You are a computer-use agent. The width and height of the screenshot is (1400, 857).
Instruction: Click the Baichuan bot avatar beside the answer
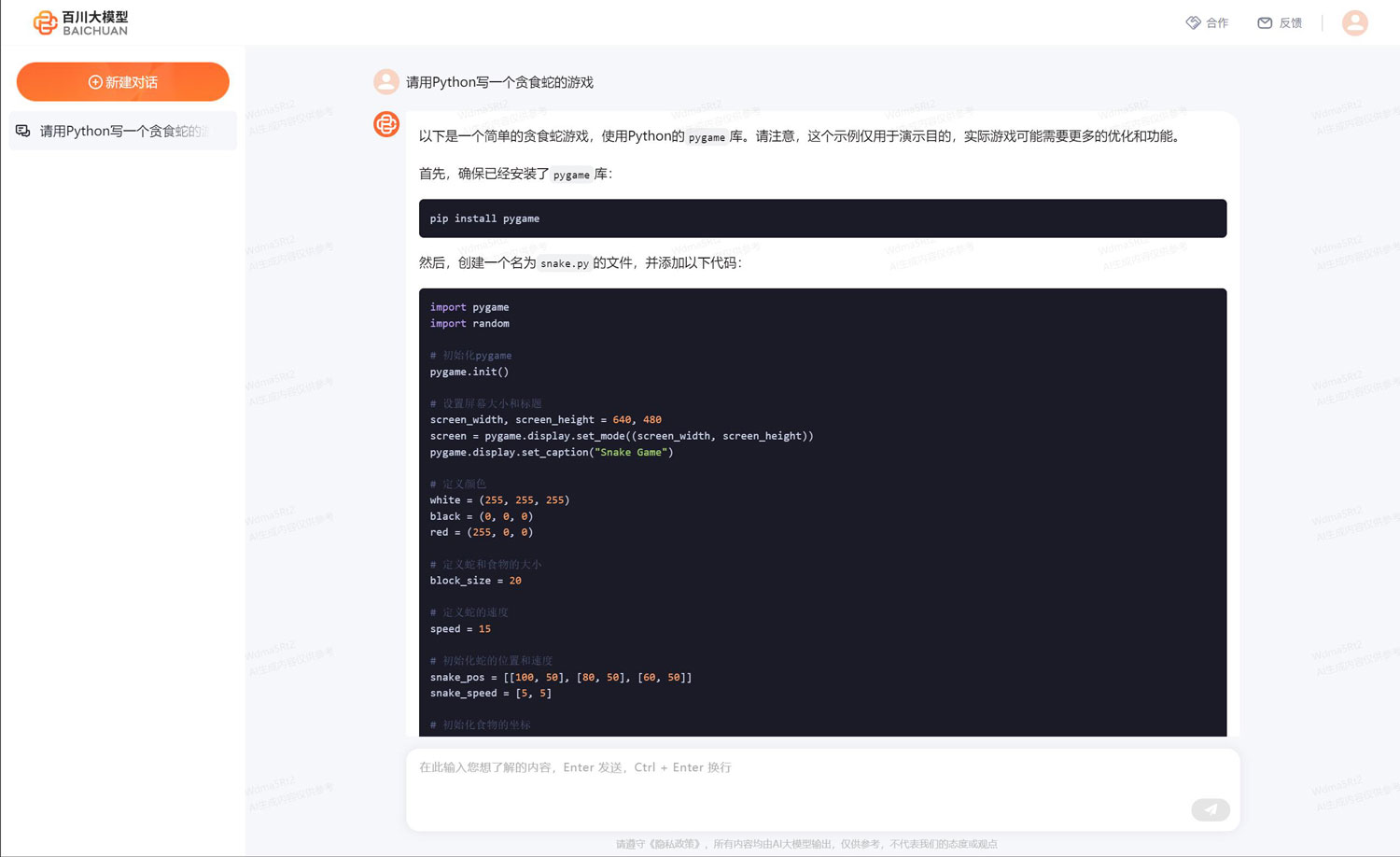click(385, 124)
